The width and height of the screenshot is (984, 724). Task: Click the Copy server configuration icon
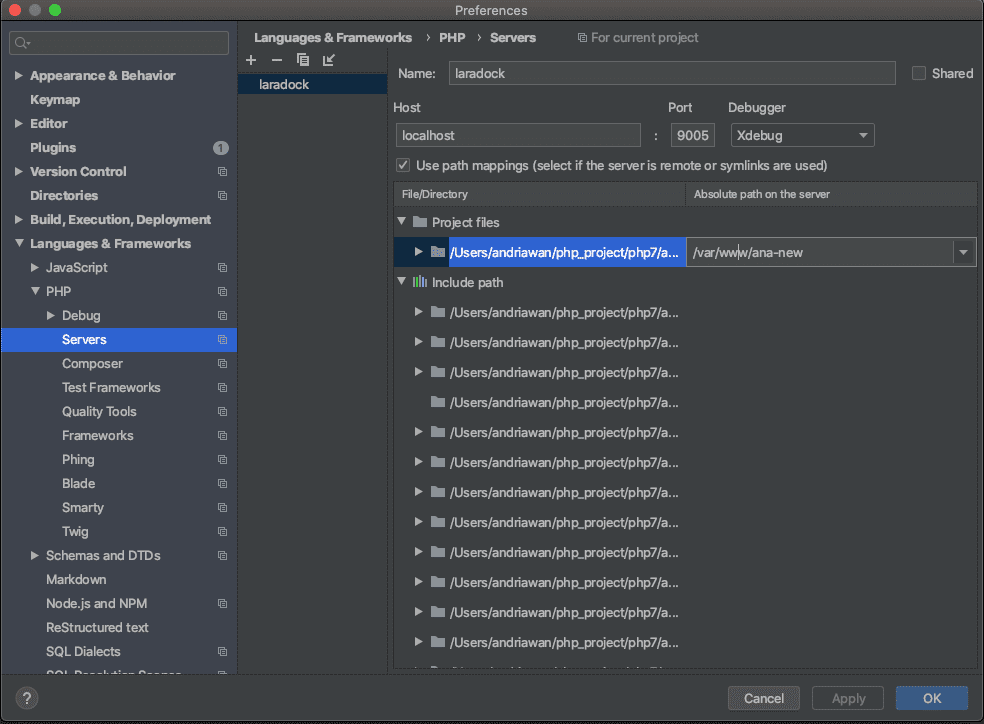point(303,61)
